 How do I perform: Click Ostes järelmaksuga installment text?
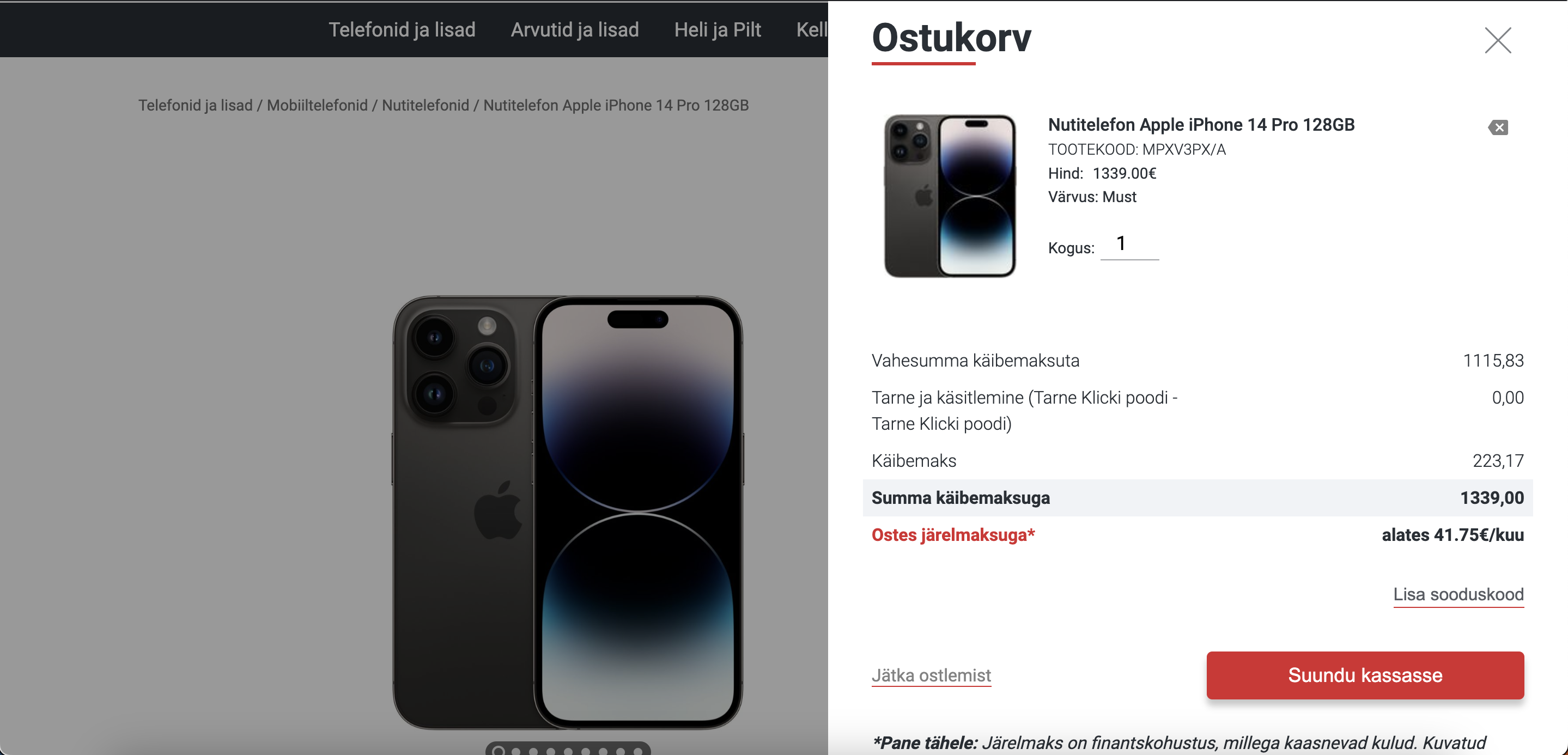[x=953, y=535]
